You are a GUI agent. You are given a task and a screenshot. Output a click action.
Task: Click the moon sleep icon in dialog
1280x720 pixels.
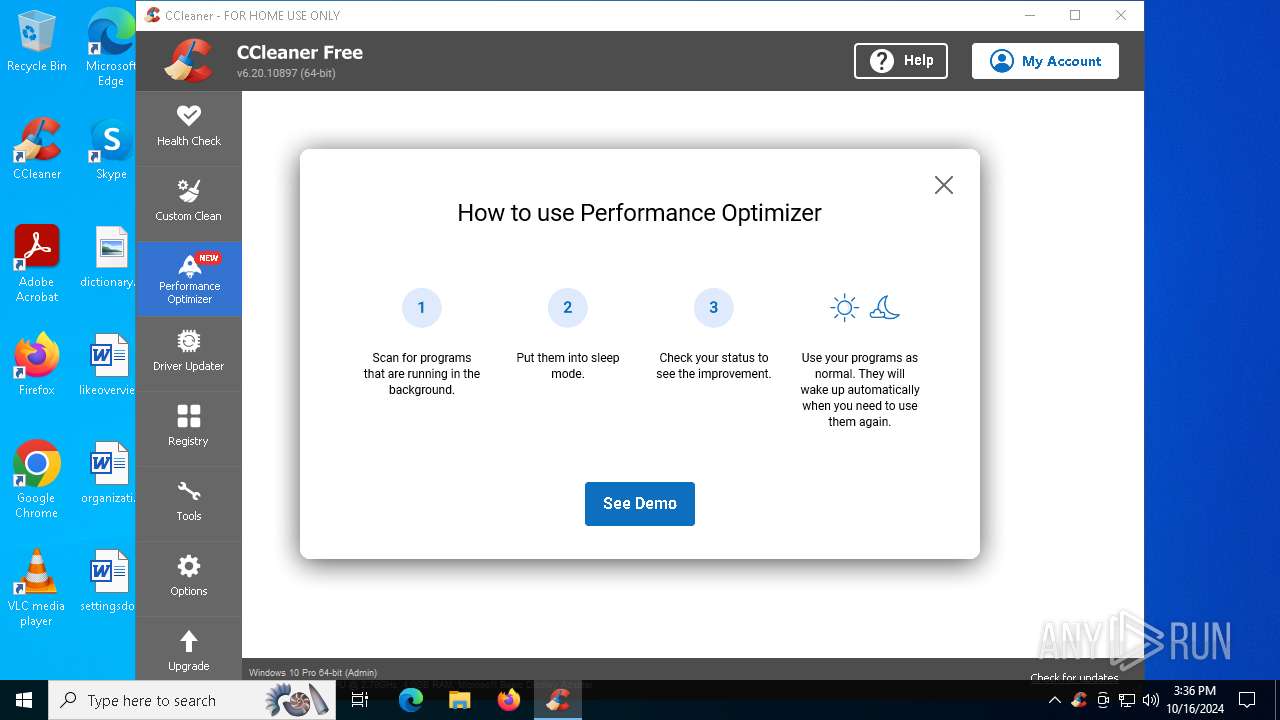tap(885, 307)
